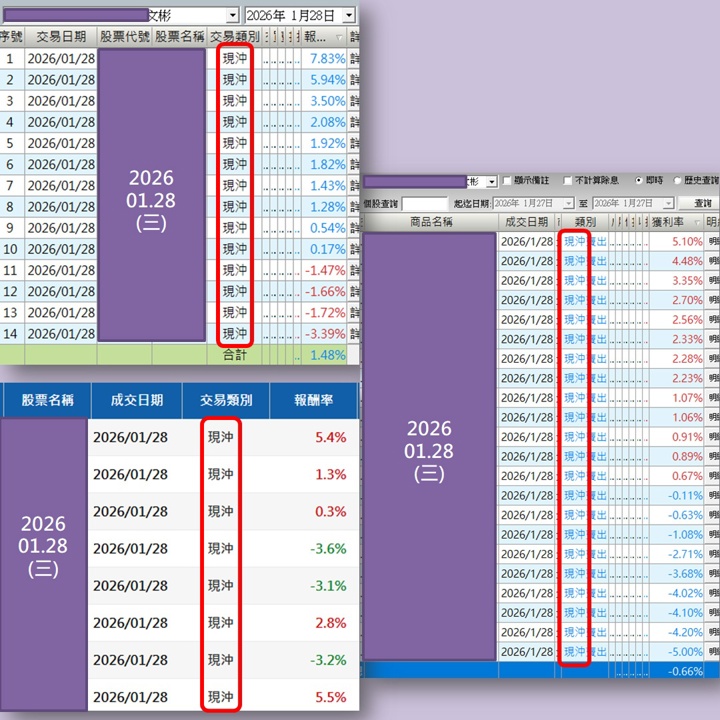
Task: Click the top-left 交易類別 grey column header
Action: pos(235,36)
